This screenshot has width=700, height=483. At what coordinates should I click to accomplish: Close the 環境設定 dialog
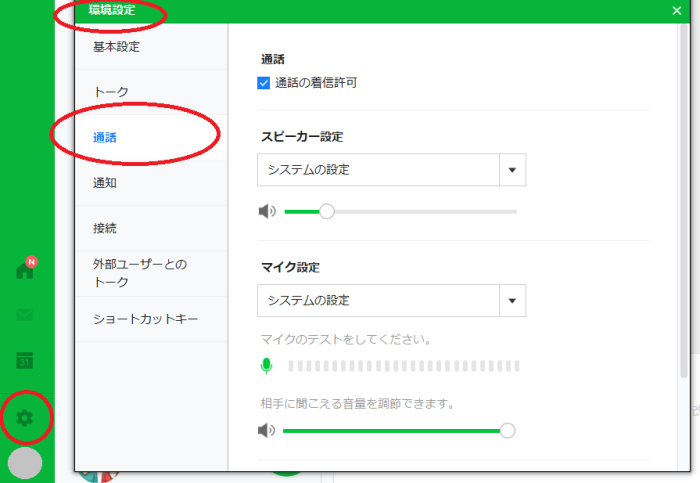pyautogui.click(x=677, y=11)
